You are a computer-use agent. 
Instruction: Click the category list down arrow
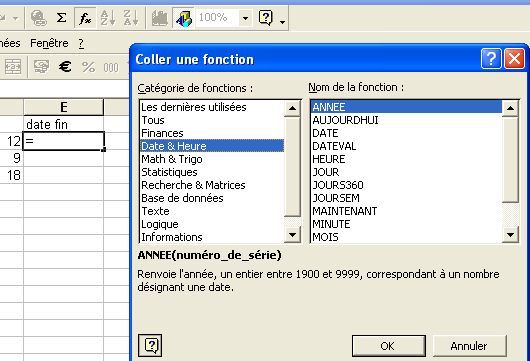[292, 235]
